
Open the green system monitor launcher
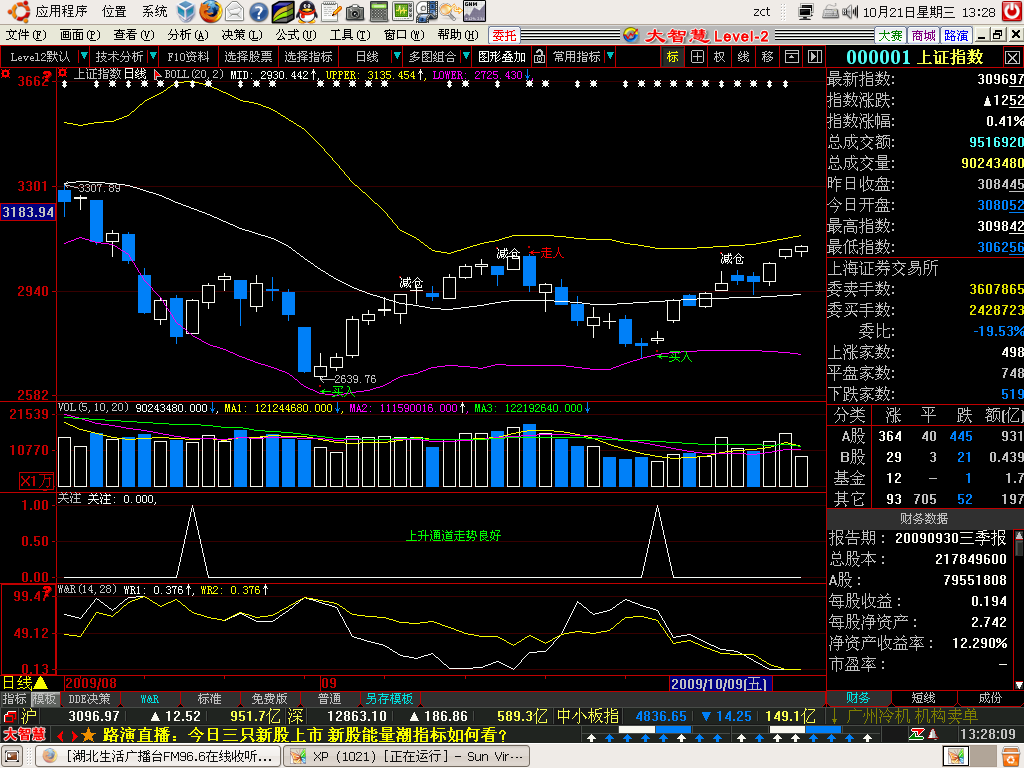(402, 11)
